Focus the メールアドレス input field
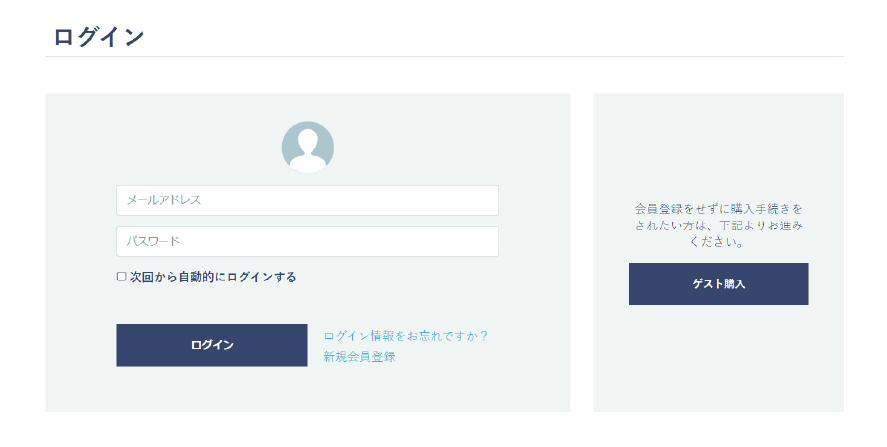 click(307, 200)
